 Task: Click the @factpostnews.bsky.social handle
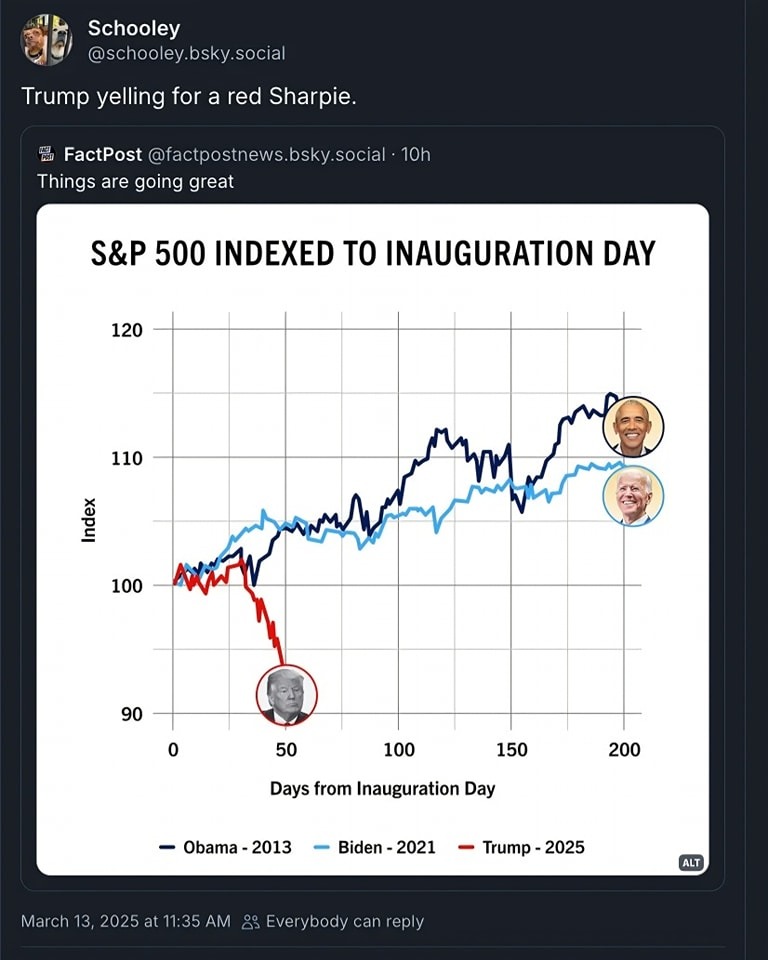pyautogui.click(x=266, y=154)
